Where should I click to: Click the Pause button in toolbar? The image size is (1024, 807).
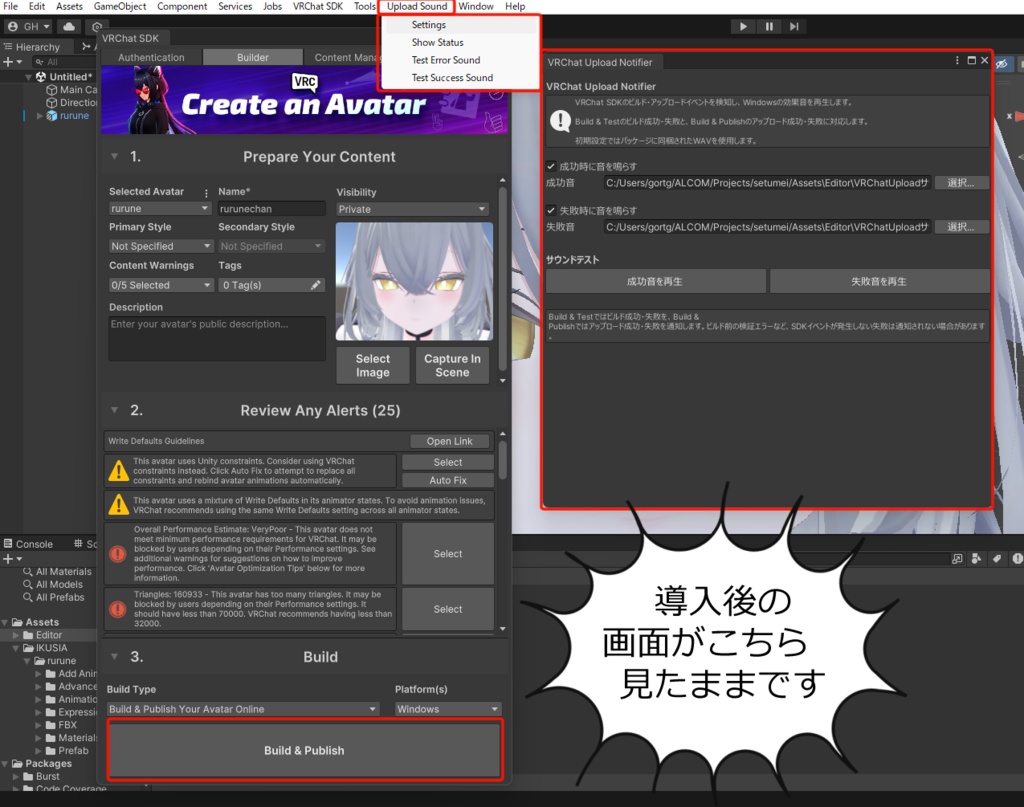pyautogui.click(x=769, y=27)
